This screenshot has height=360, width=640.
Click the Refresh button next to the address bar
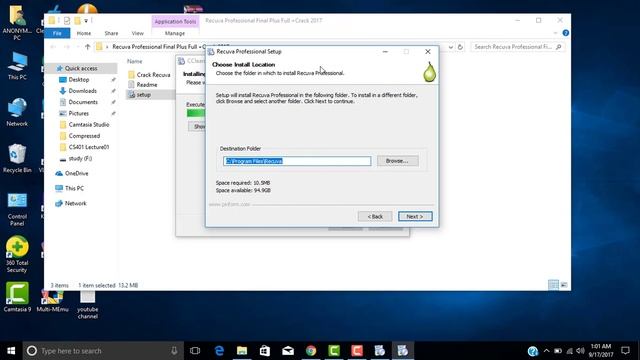(x=460, y=47)
